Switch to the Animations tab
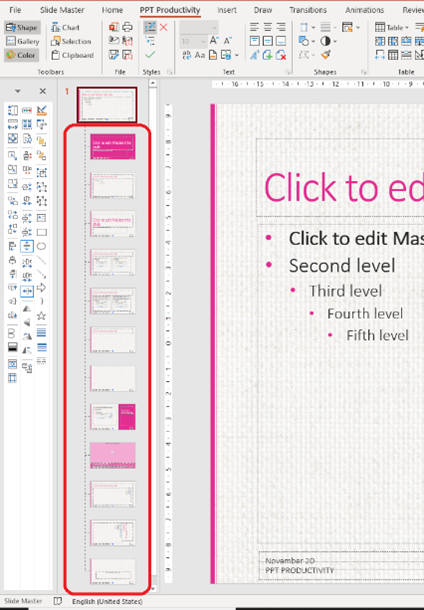 coord(364,10)
